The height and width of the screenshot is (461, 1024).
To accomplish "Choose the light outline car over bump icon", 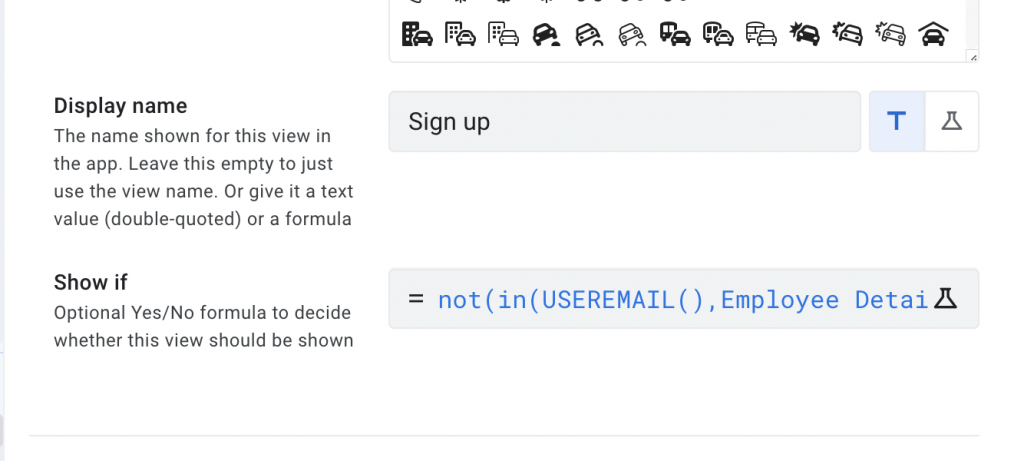I will pyautogui.click(x=632, y=34).
